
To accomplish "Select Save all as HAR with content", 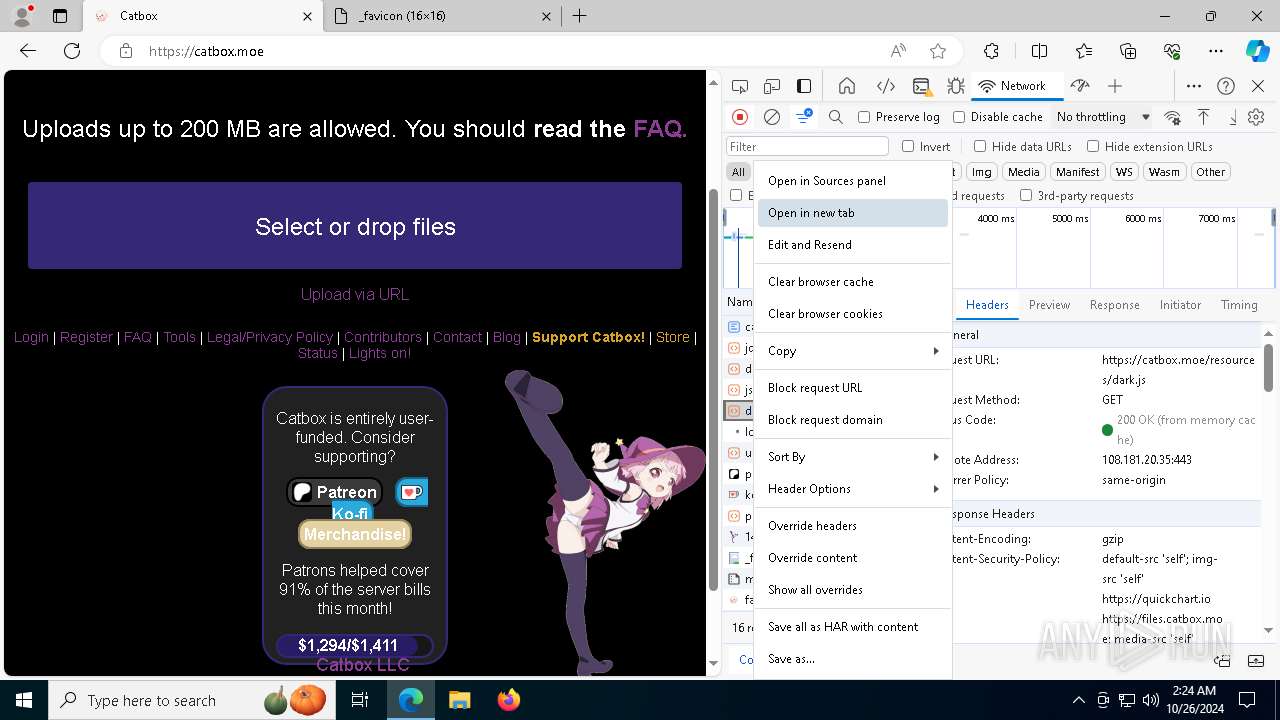I will click(853, 627).
